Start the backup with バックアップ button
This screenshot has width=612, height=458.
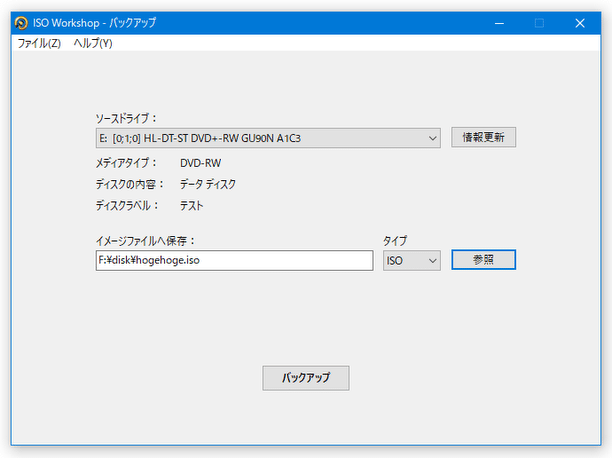(x=306, y=378)
